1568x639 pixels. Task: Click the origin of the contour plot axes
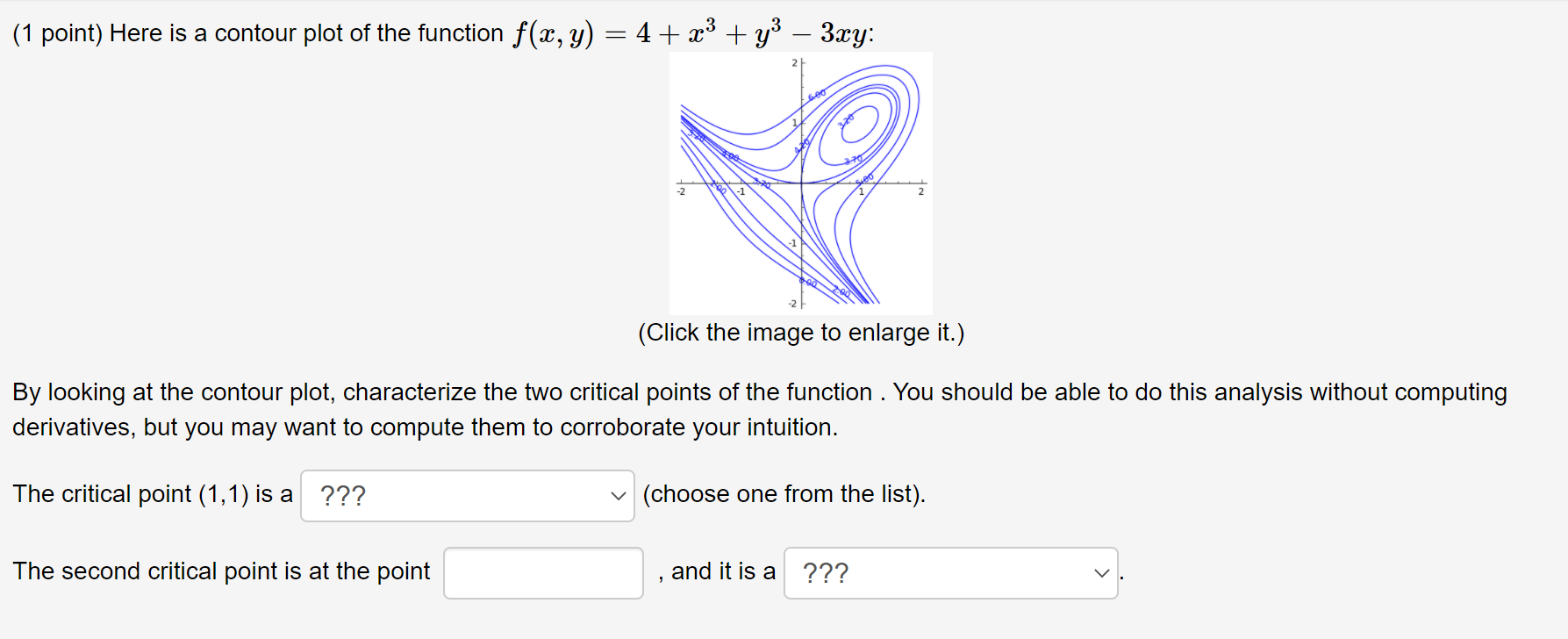pyautogui.click(x=803, y=184)
